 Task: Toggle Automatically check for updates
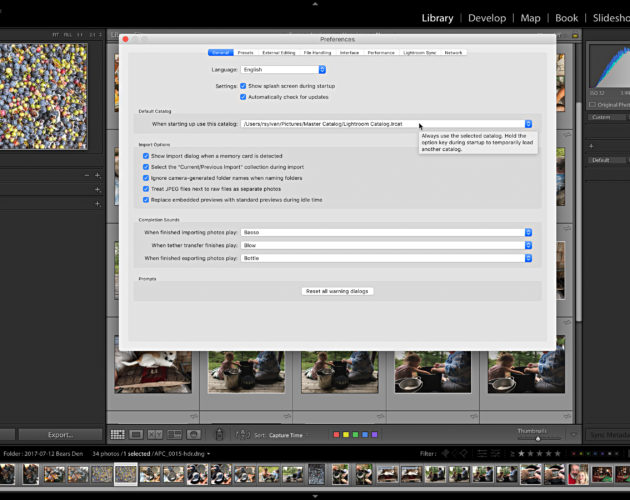(x=243, y=97)
